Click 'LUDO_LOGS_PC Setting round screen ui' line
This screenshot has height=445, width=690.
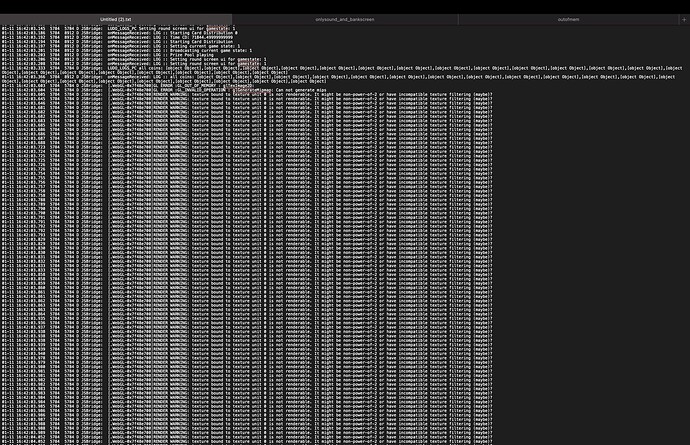(x=118, y=28)
